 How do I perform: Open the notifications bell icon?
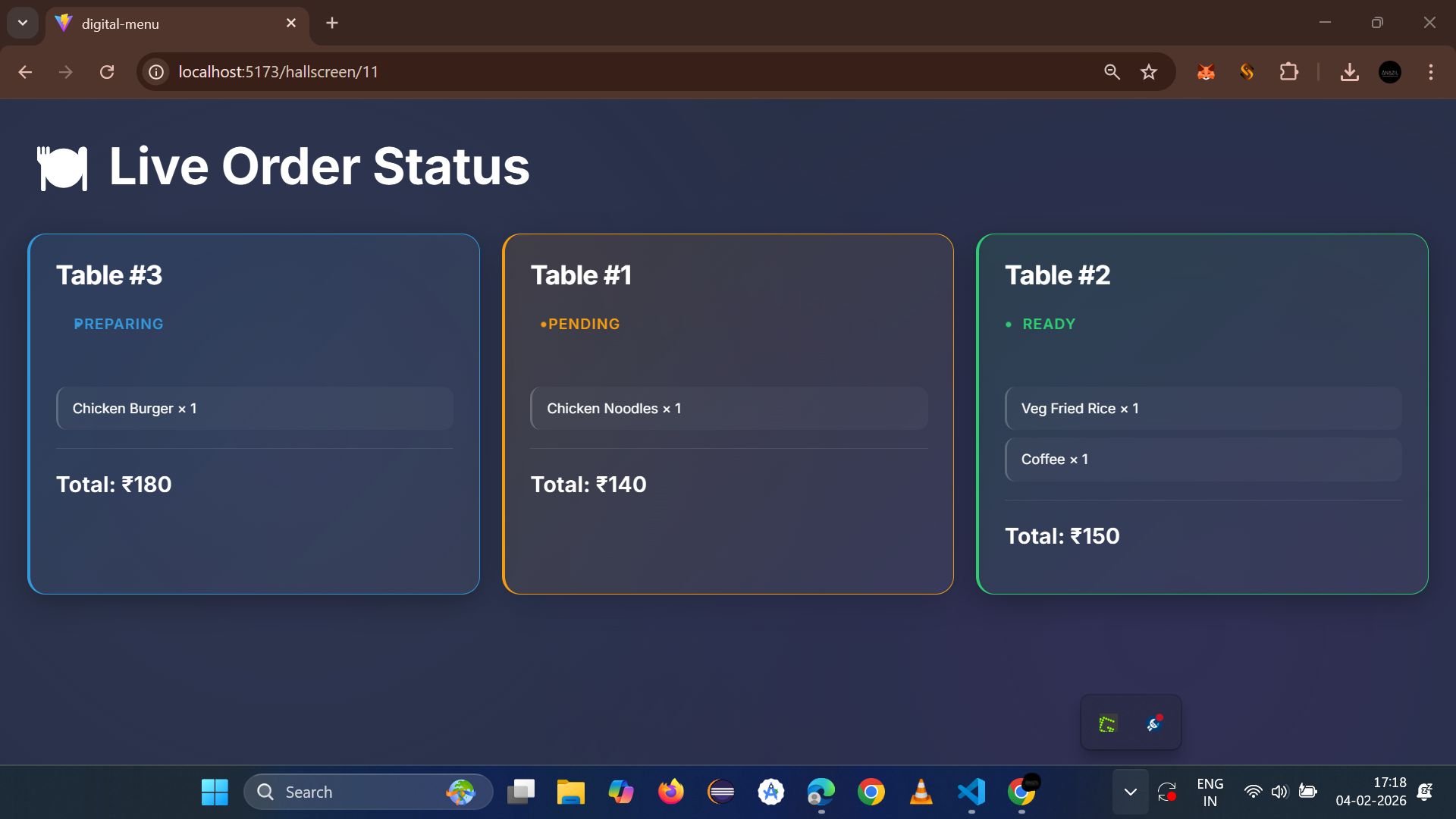(1425, 792)
